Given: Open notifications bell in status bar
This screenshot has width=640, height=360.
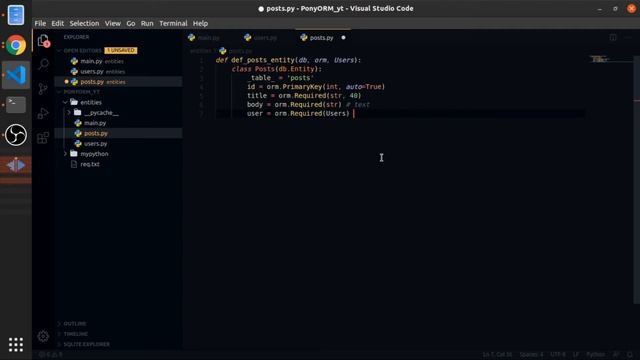Looking at the screenshot, I should (x=630, y=354).
